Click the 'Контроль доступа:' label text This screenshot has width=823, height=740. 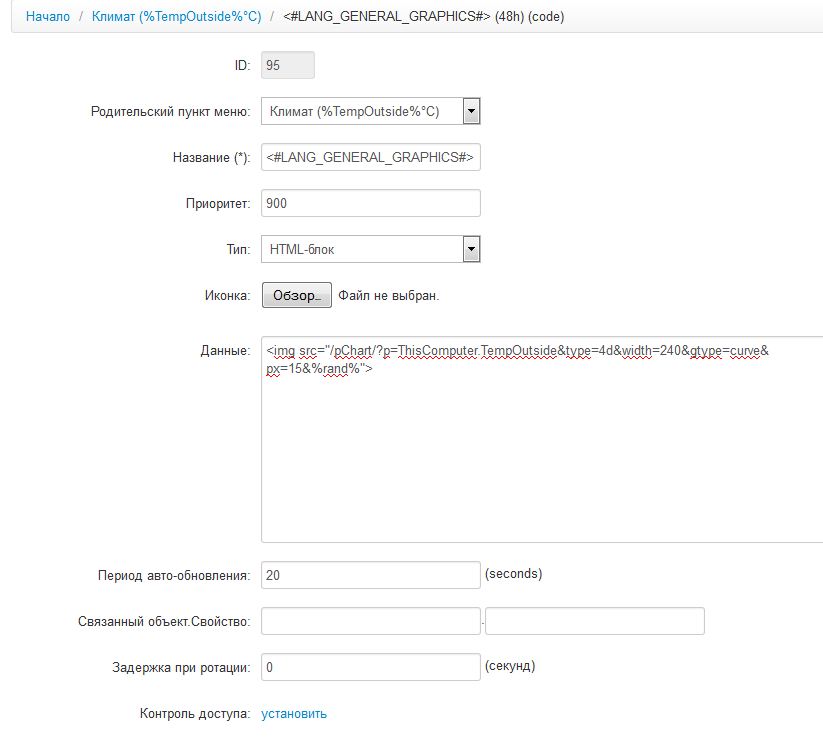195,714
